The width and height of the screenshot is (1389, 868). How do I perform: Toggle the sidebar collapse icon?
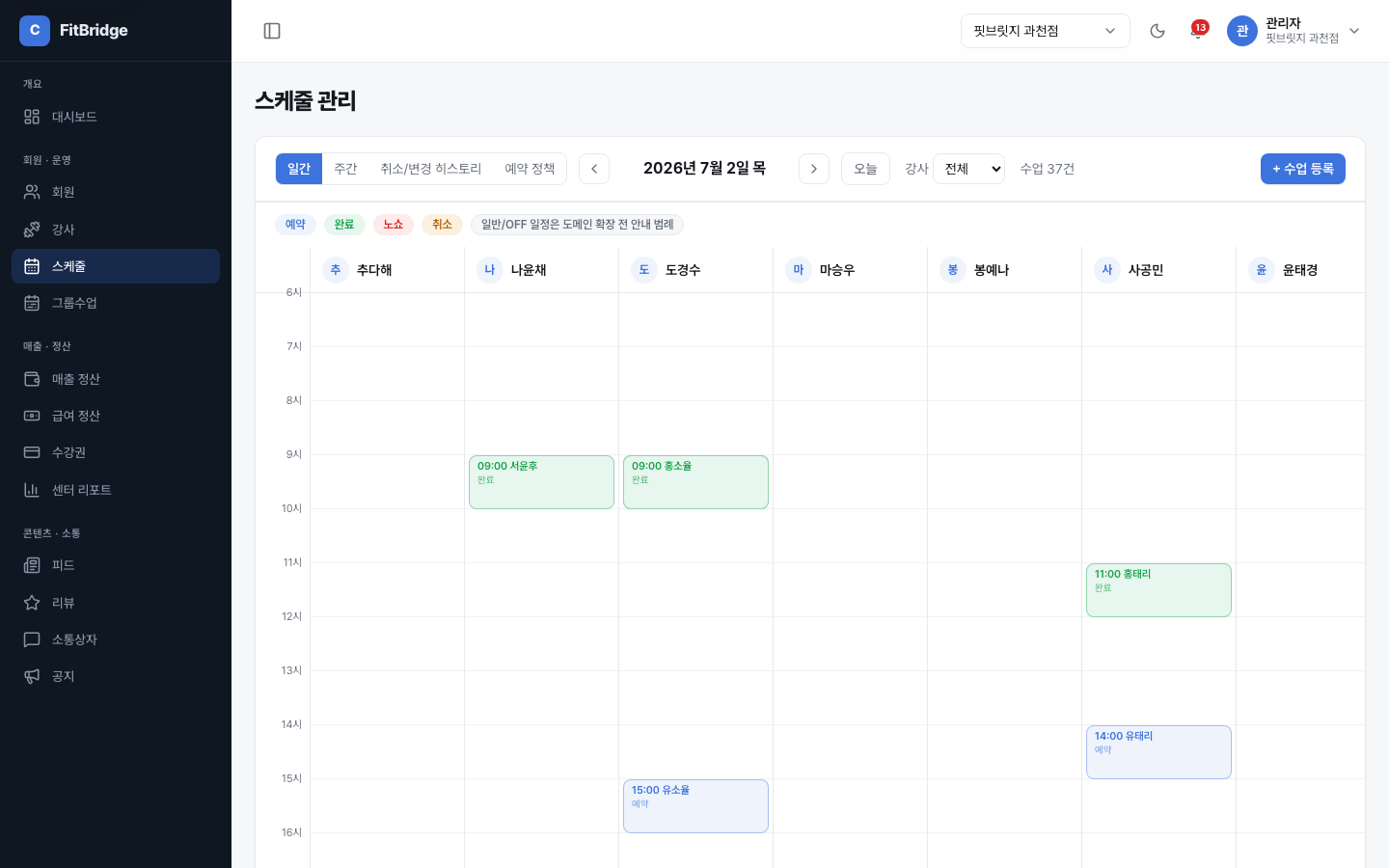272,31
